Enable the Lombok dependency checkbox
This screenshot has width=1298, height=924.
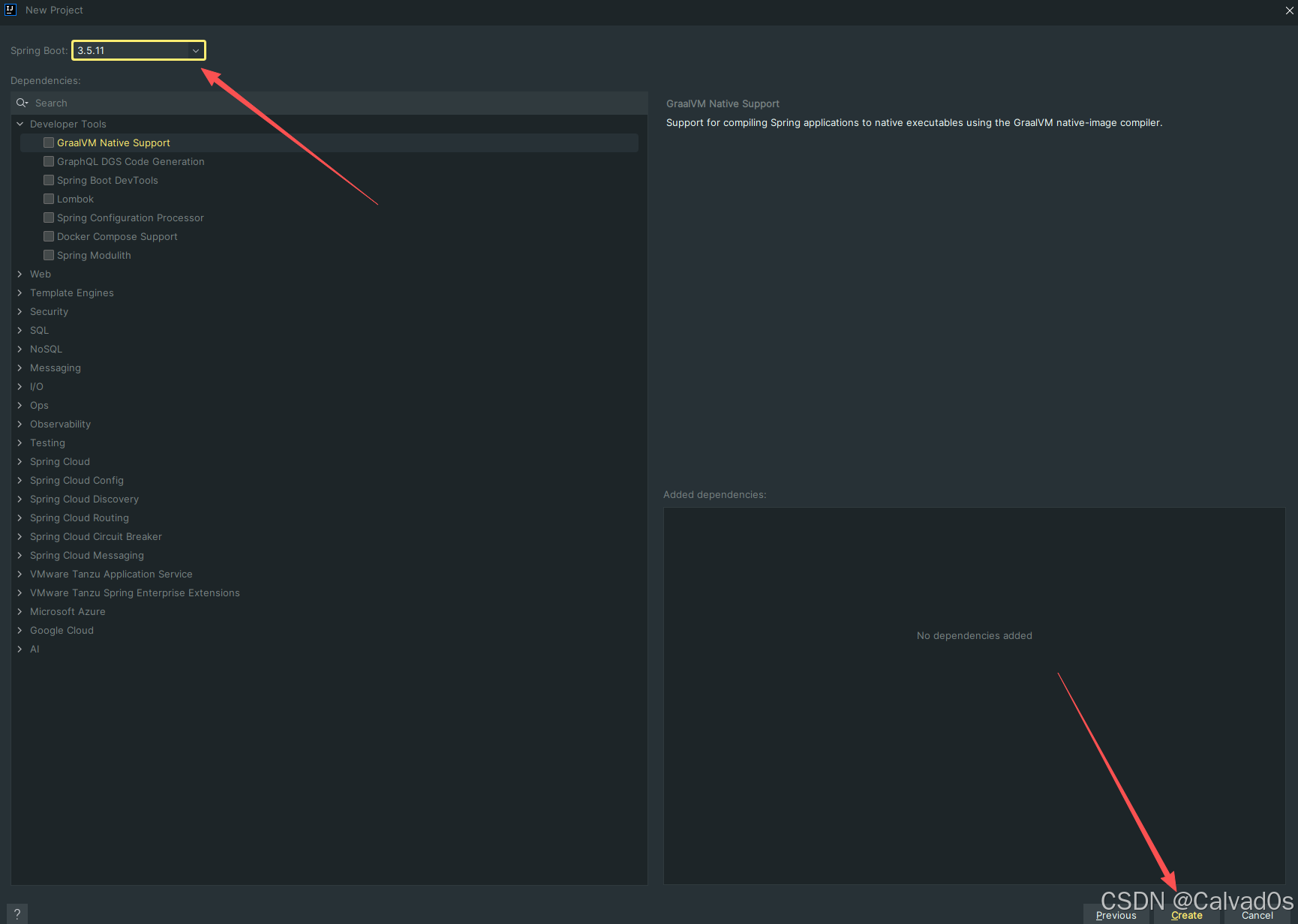tap(49, 199)
